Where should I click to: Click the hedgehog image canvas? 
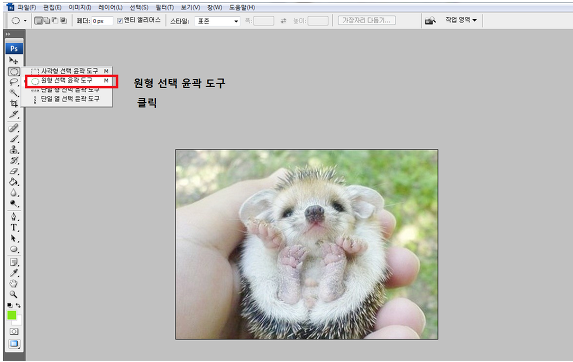coord(307,244)
